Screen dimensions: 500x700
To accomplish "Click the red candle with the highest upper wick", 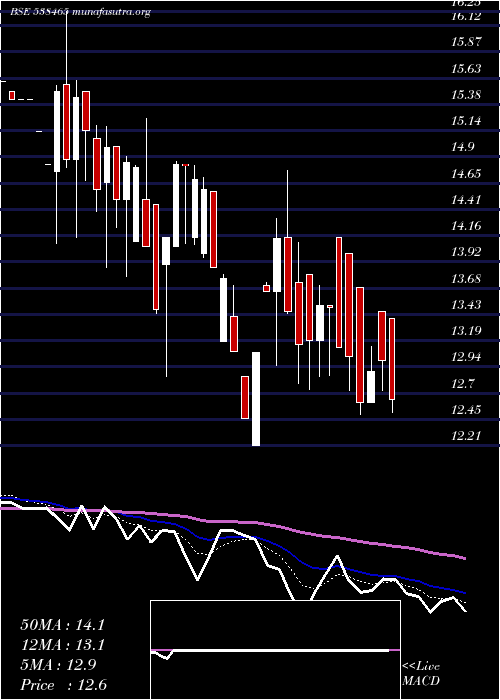I will 67,121.
